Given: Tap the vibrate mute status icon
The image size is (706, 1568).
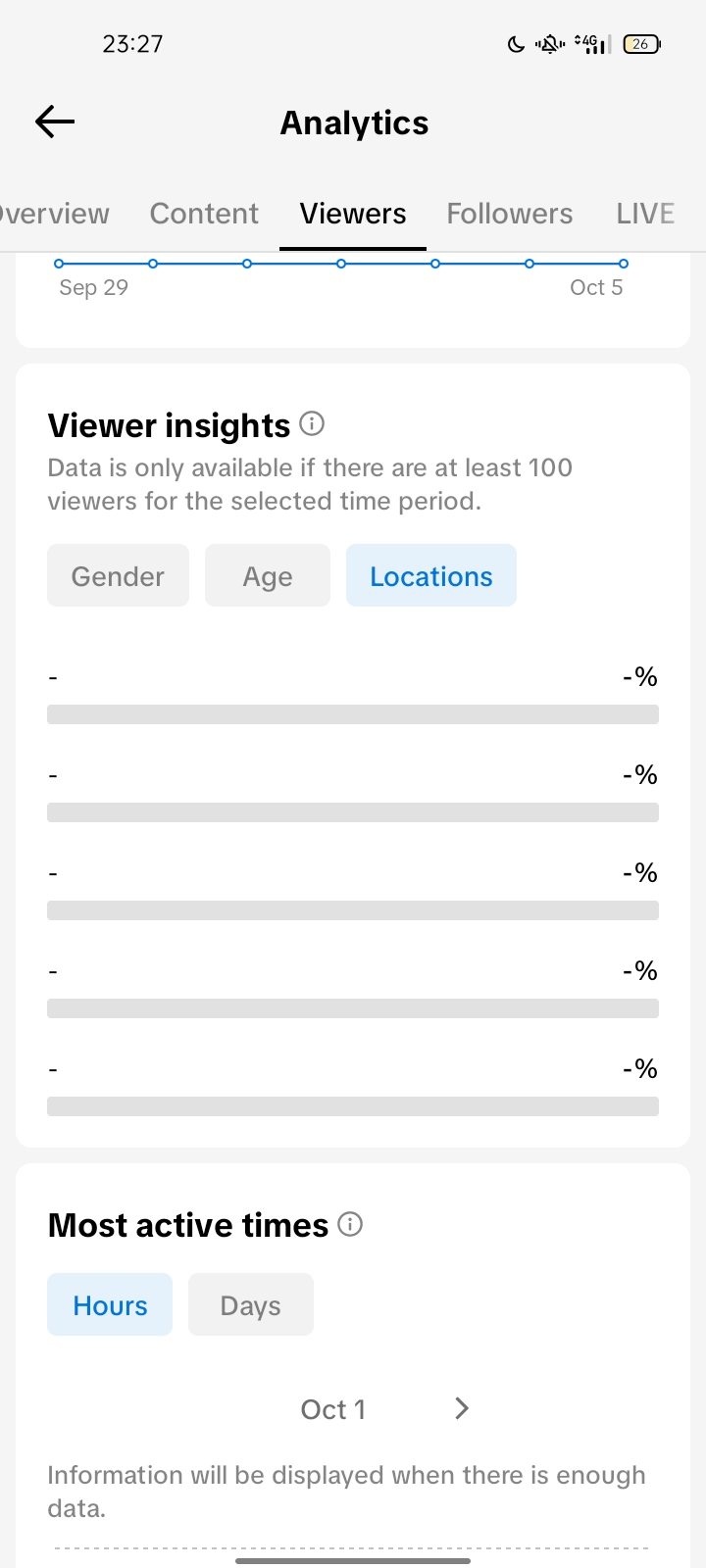Looking at the screenshot, I should click(x=549, y=43).
